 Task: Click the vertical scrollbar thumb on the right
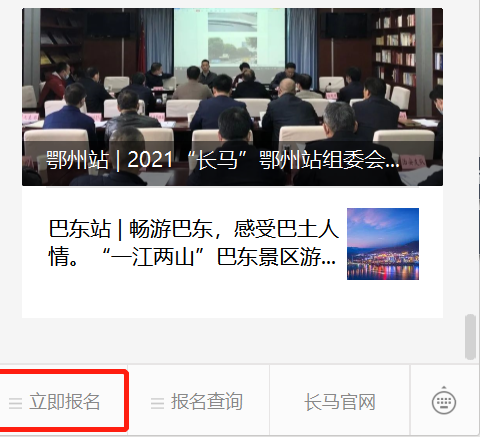click(x=470, y=336)
